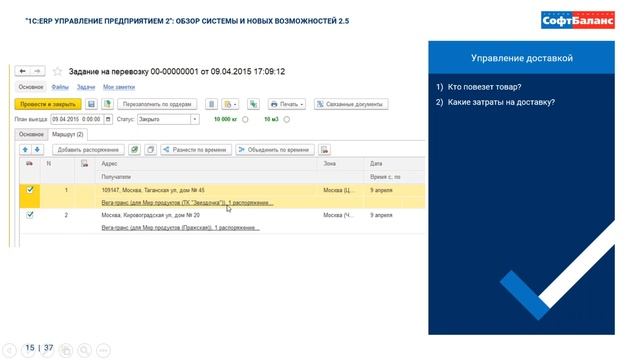
Task: Click the Время с, по sub-header
Action: 385,177
